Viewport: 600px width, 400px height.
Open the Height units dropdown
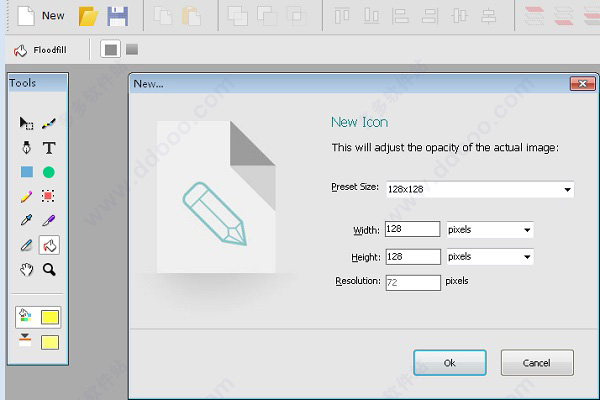pyautogui.click(x=490, y=256)
